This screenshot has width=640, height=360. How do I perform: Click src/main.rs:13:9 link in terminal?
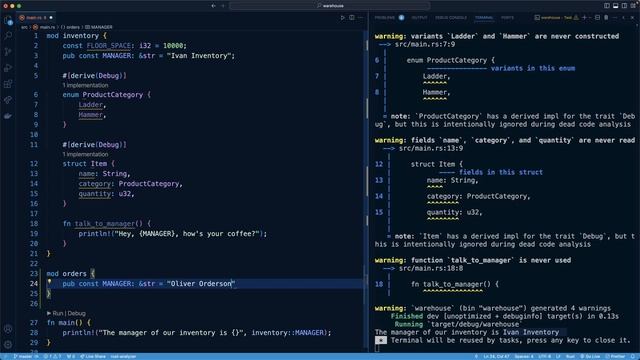point(431,148)
